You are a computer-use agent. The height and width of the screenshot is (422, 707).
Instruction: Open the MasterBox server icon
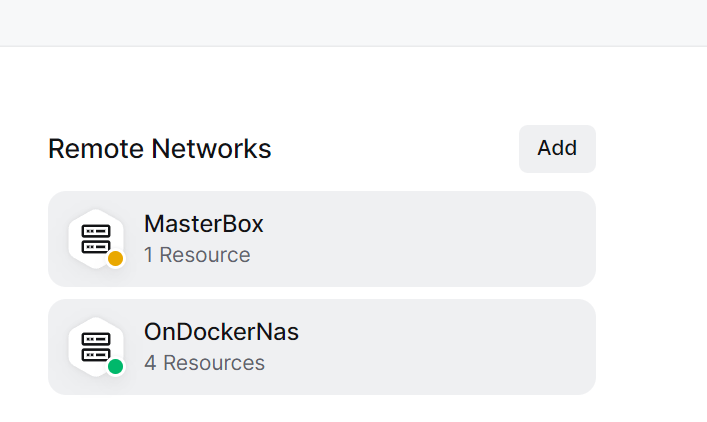96,239
